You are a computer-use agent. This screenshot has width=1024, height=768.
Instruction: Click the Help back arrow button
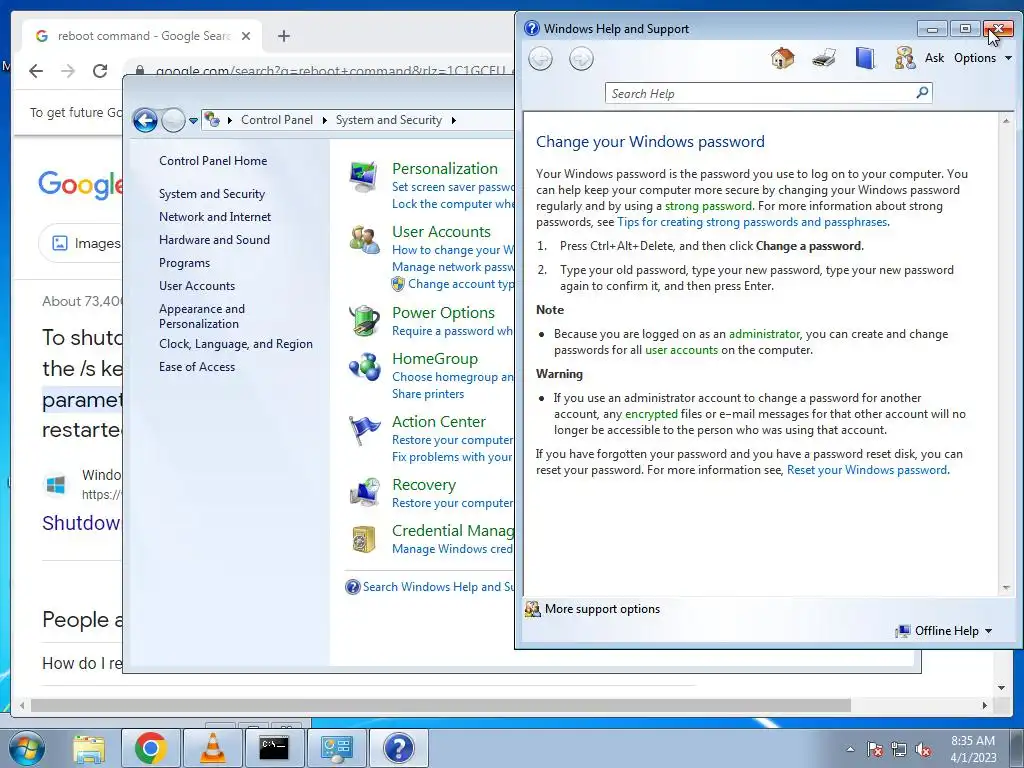[540, 59]
